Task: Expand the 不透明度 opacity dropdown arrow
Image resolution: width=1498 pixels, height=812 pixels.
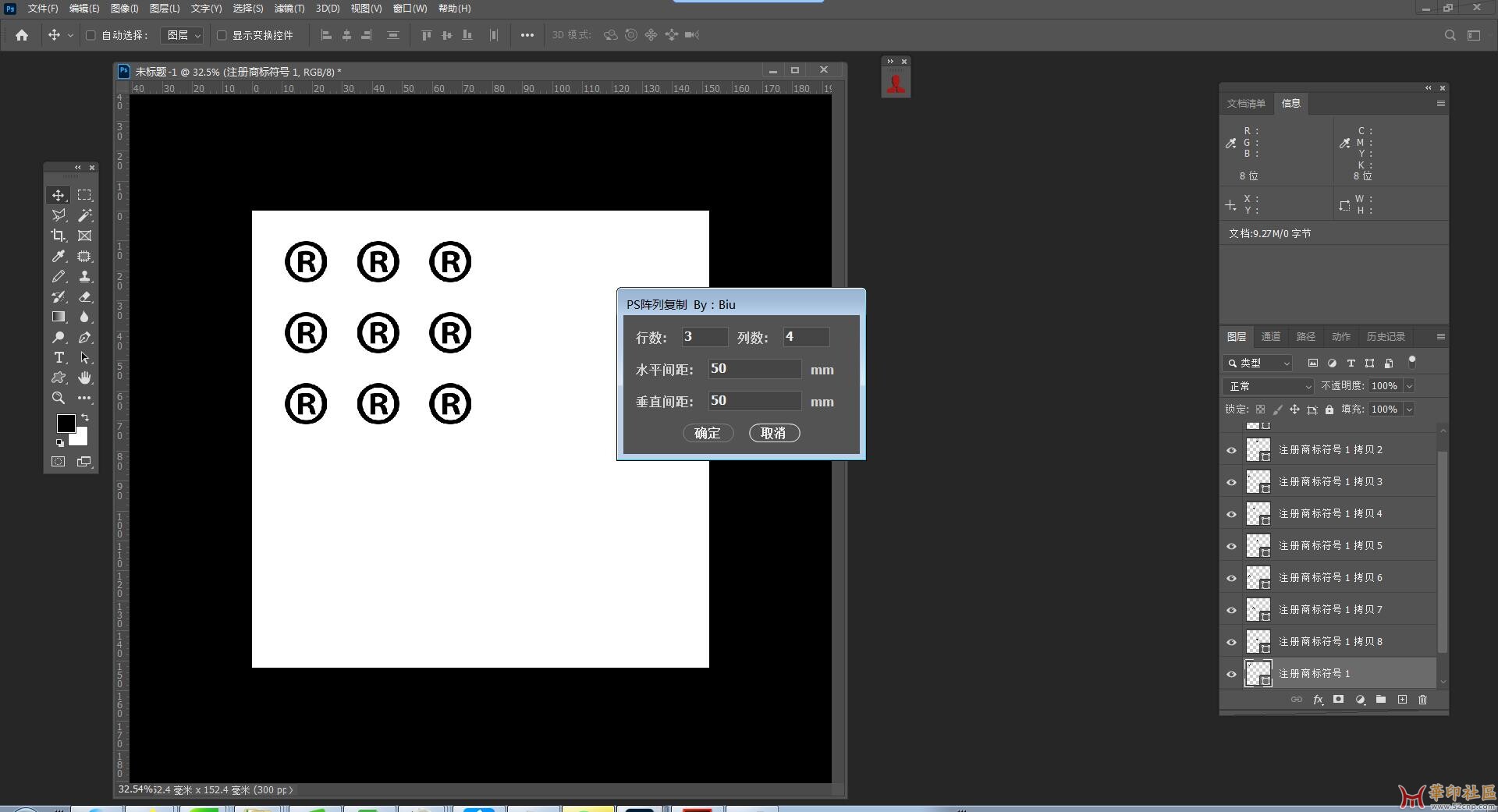Action: pyautogui.click(x=1409, y=386)
